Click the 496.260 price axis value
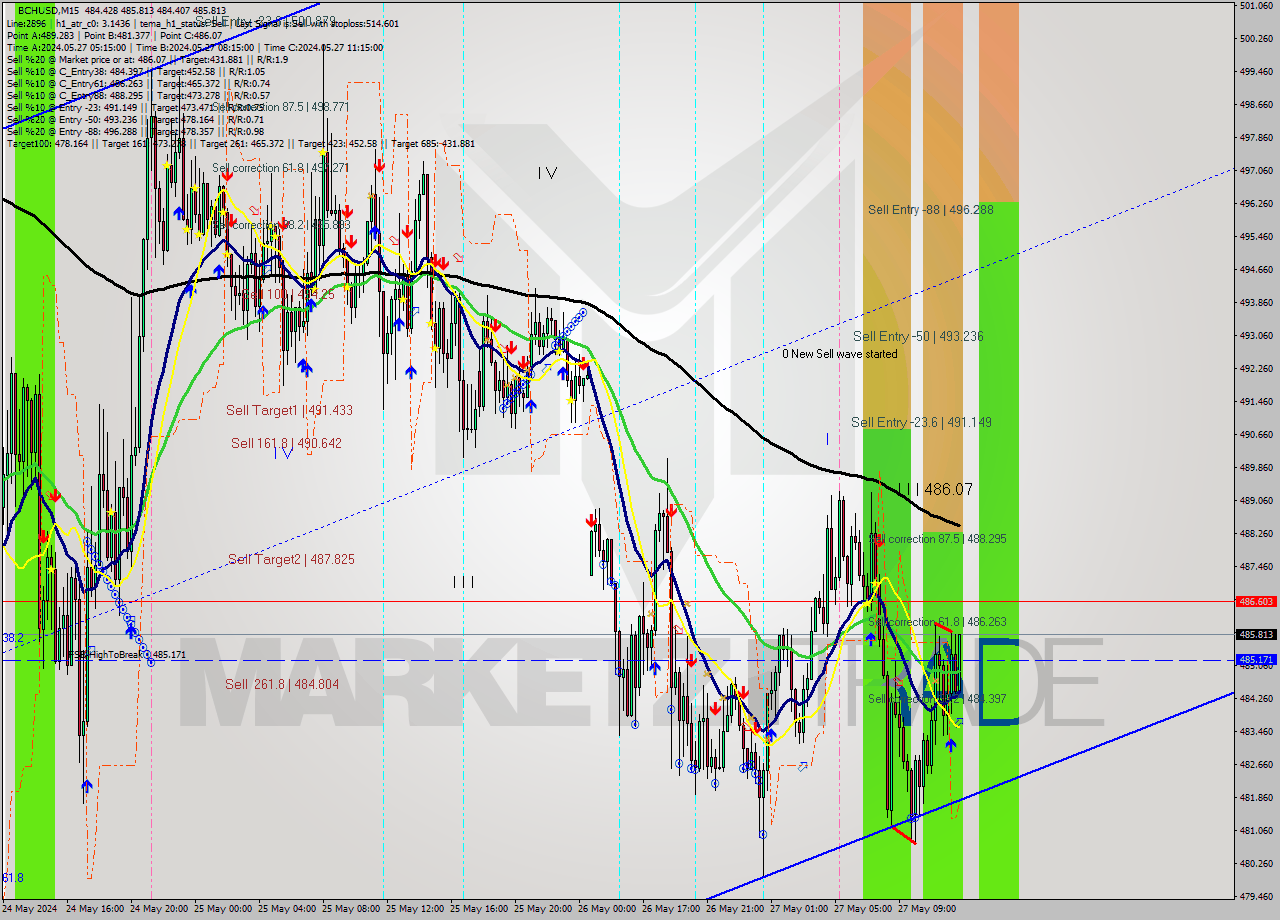The image size is (1280, 920). (x=1256, y=204)
